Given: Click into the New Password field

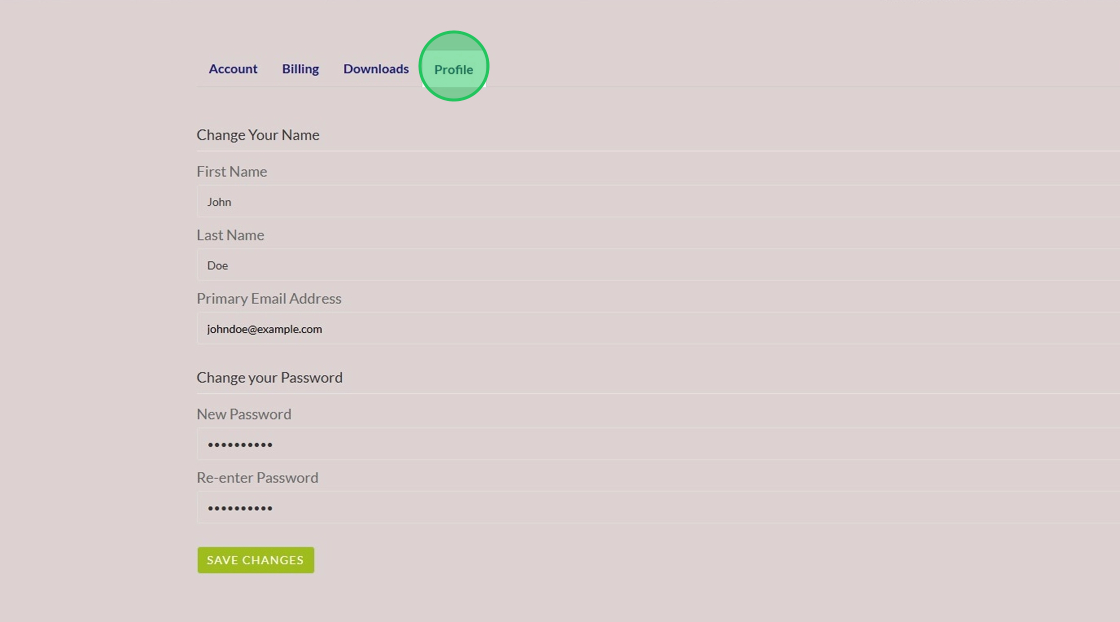Looking at the screenshot, I should (x=658, y=444).
